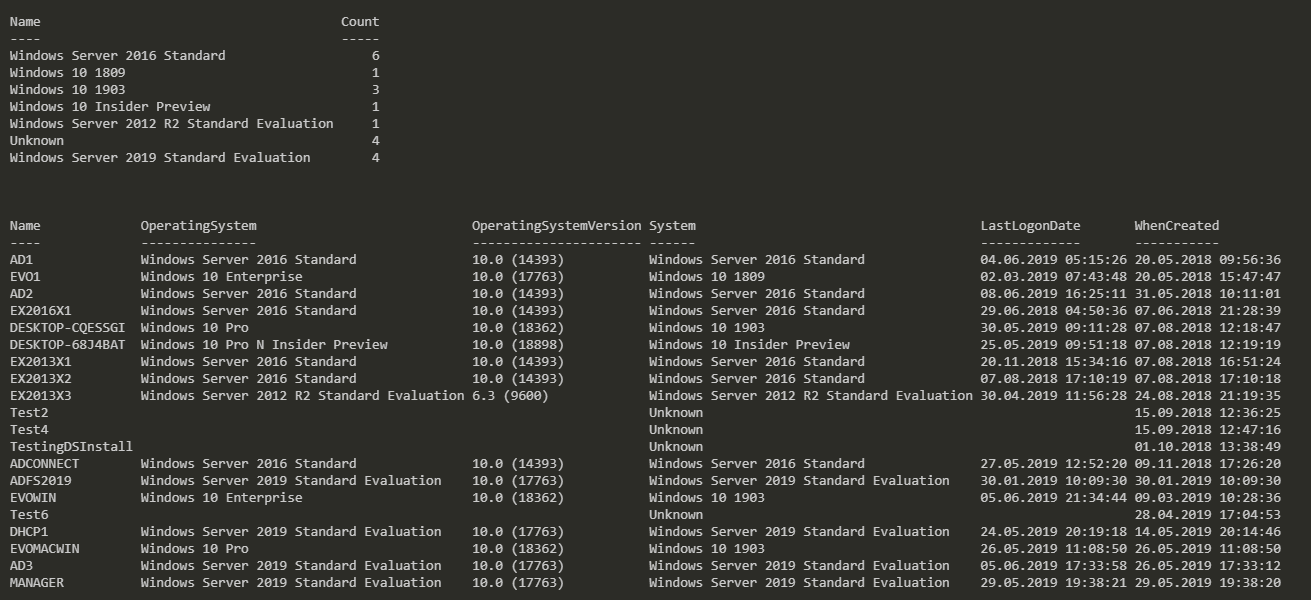This screenshot has height=600, width=1311.
Task: Select the Test6 computer name
Action: pos(29,515)
